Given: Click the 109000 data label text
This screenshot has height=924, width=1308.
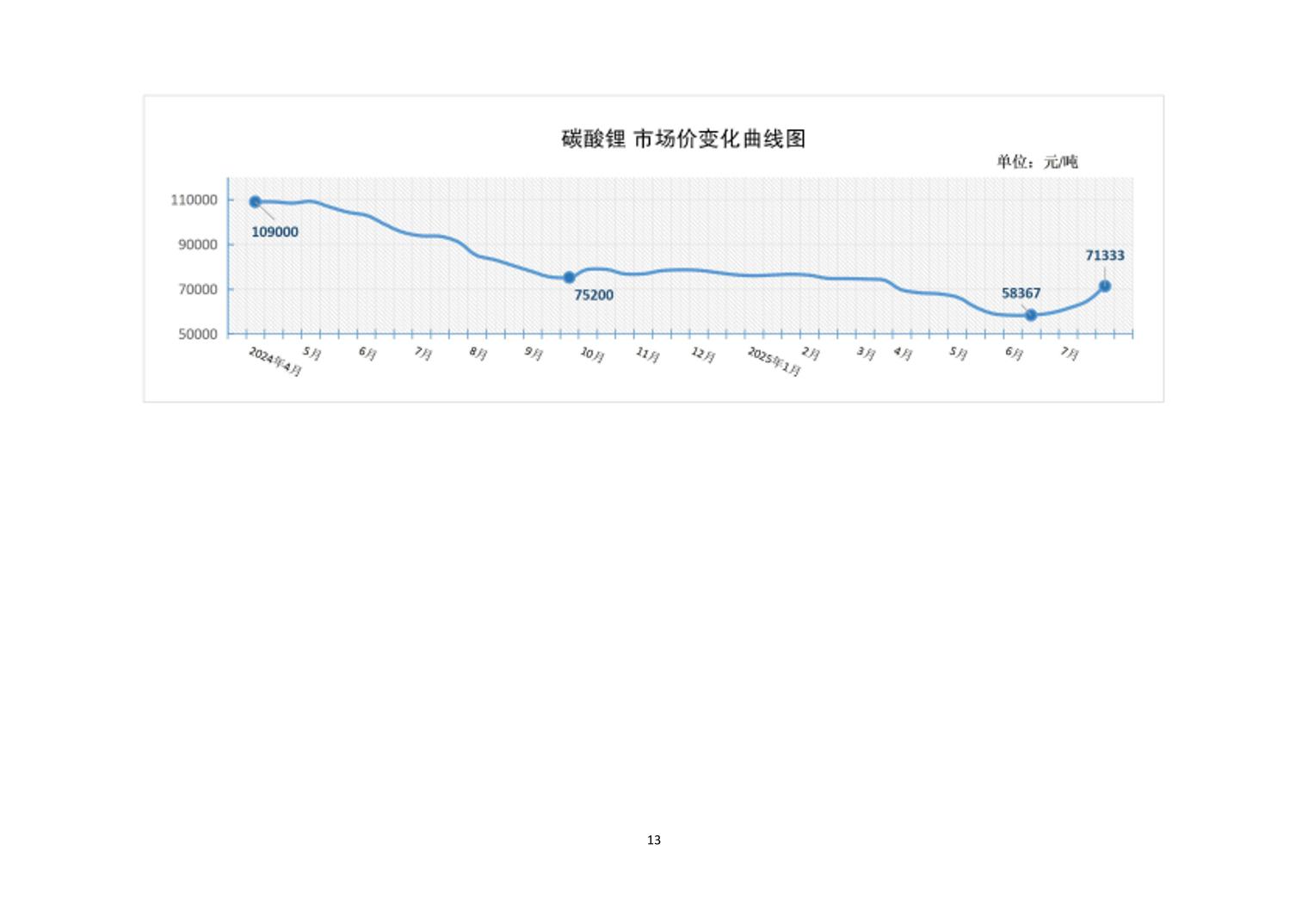Looking at the screenshot, I should tap(275, 232).
